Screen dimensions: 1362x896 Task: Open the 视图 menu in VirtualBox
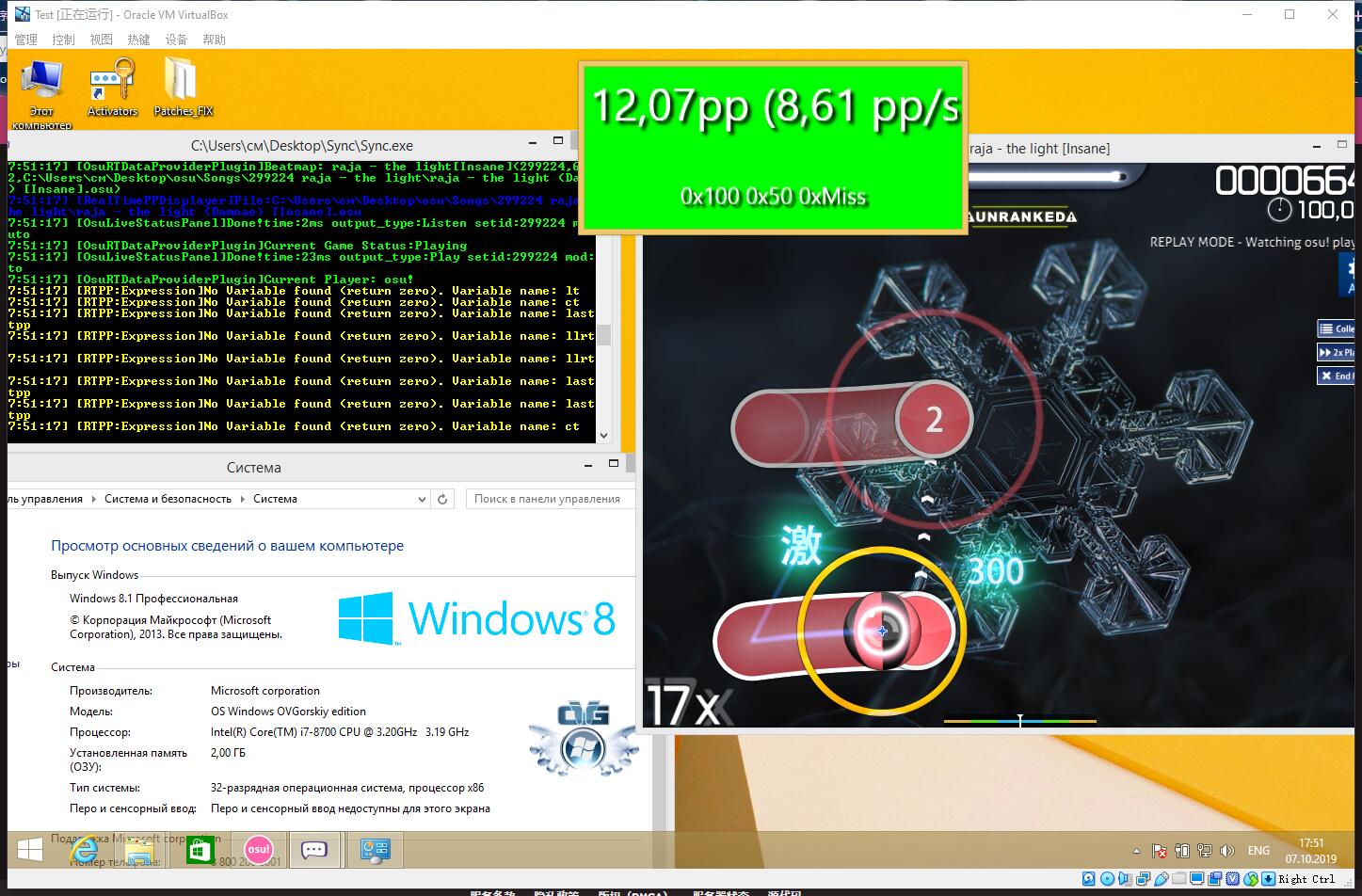pos(101,40)
